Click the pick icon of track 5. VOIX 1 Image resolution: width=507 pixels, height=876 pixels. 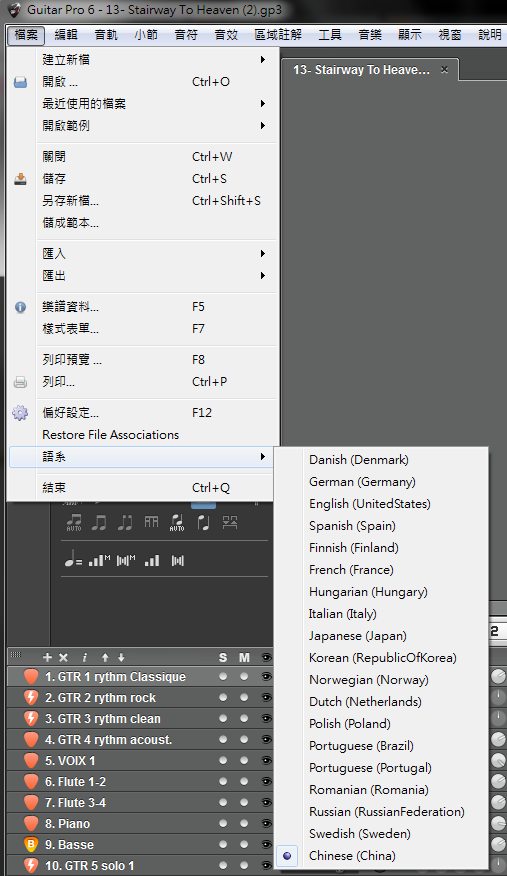tap(31, 760)
